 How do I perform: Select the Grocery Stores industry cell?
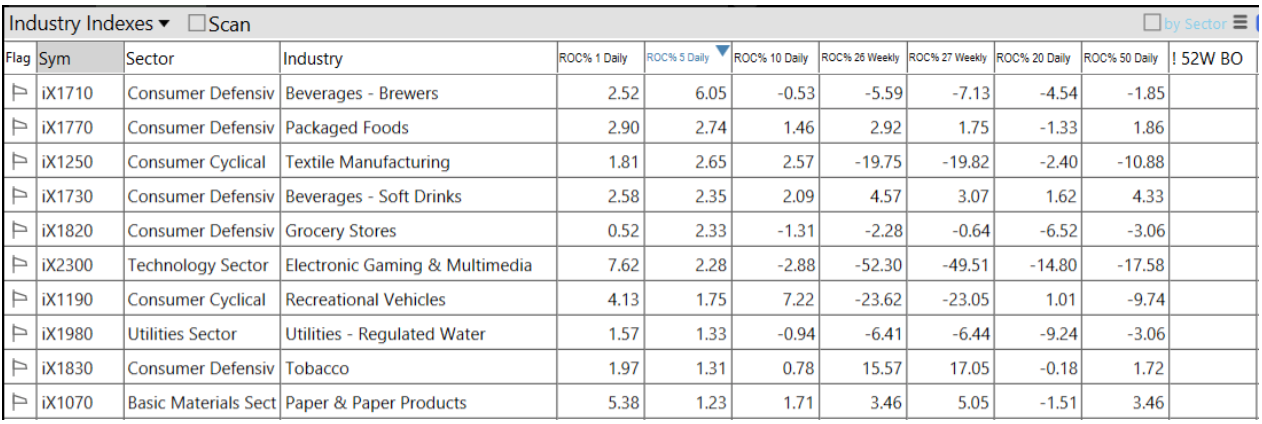(x=341, y=231)
